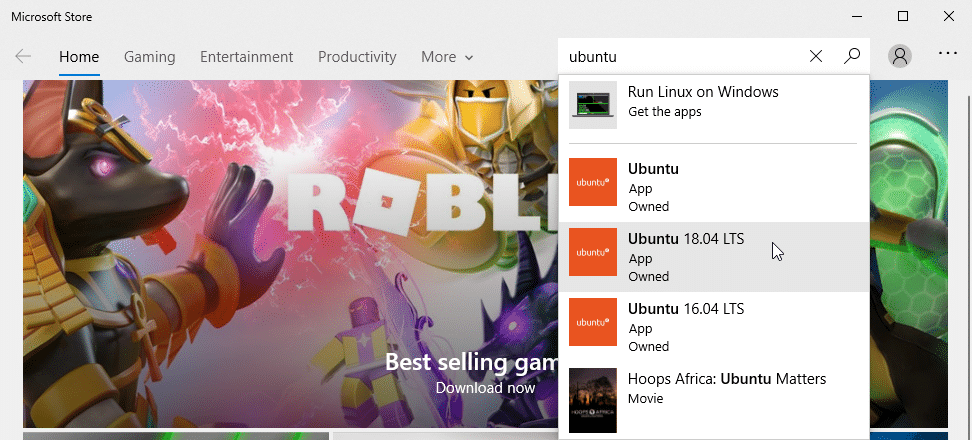Click the magnifying glass search icon
This screenshot has width=972, height=440.
pyautogui.click(x=852, y=56)
